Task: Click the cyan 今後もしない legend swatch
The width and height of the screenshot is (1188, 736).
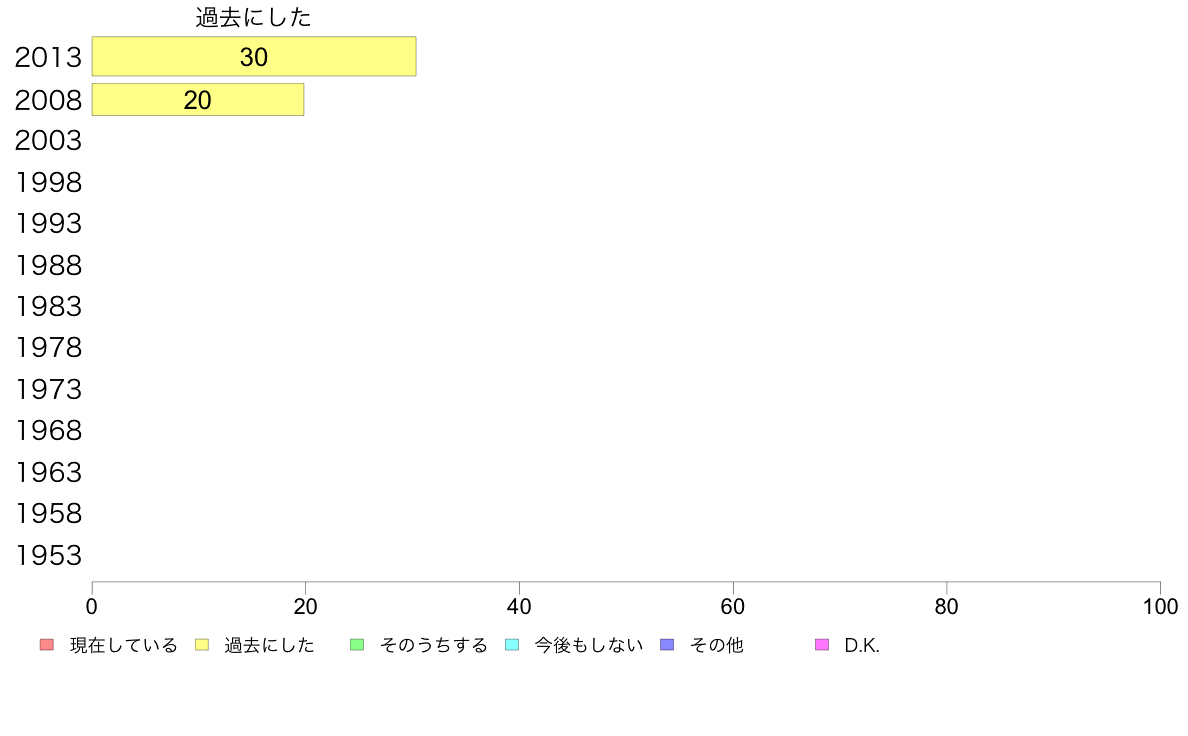Action: point(512,645)
